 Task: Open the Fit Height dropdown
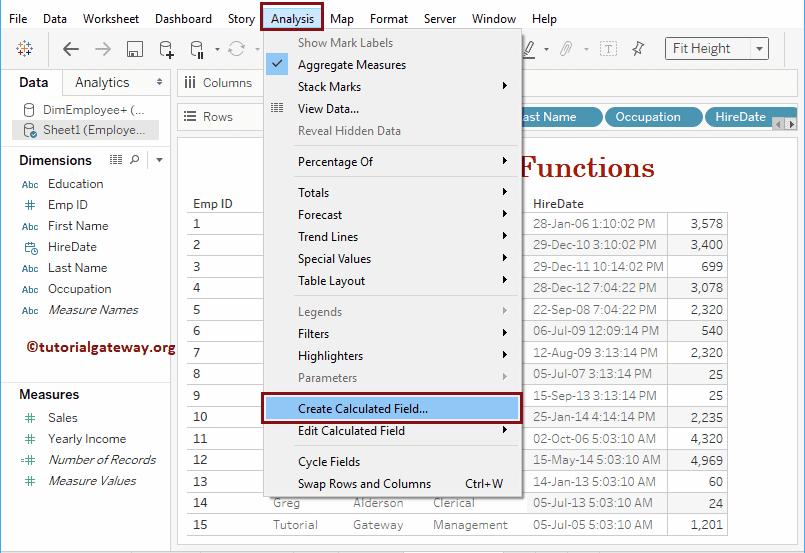click(759, 49)
